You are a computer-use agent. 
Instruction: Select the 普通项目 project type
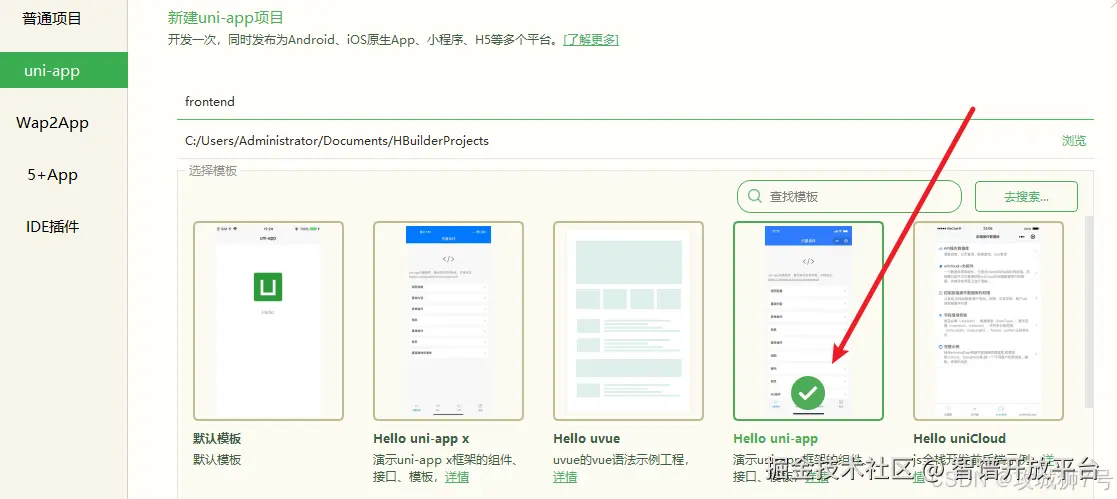[x=52, y=19]
